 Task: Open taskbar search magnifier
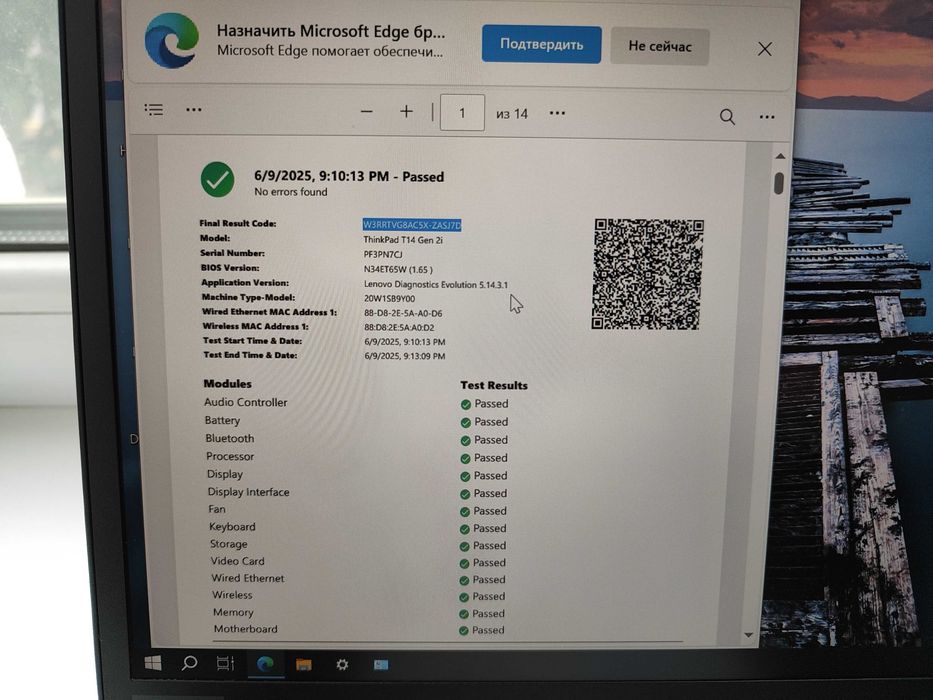pos(189,663)
